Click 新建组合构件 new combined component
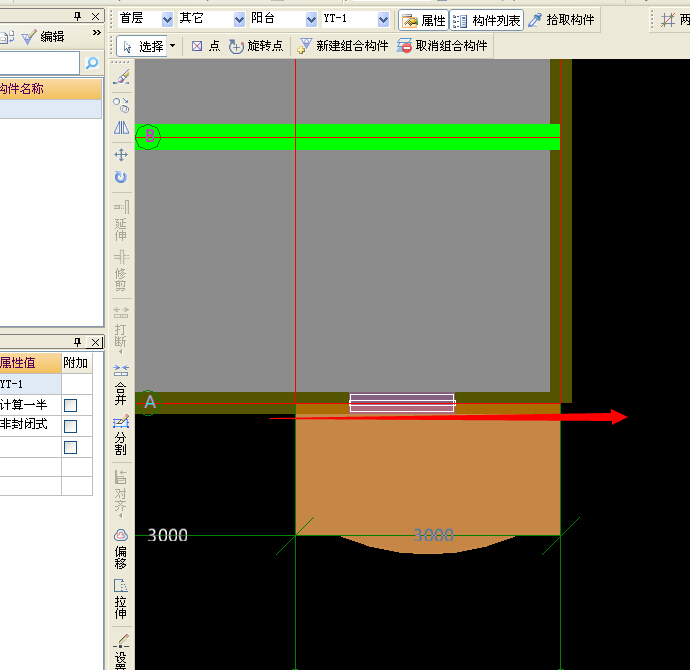 tap(342, 46)
